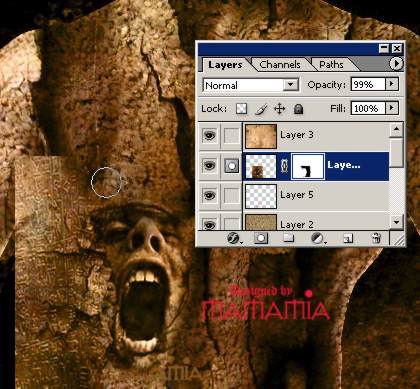420x389 pixels.
Task: Select the selected layer's image thumbnail
Action: tap(261, 166)
